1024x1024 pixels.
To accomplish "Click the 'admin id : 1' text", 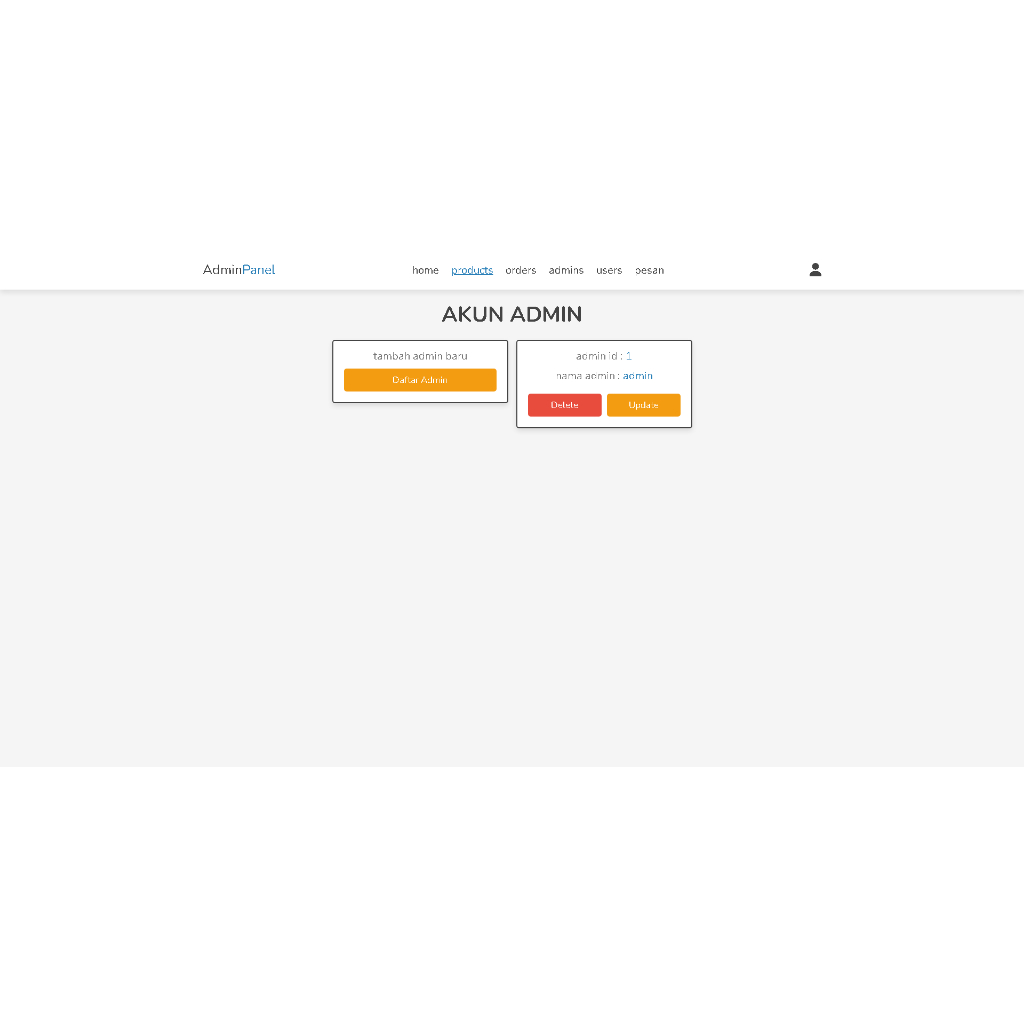I will [x=603, y=356].
